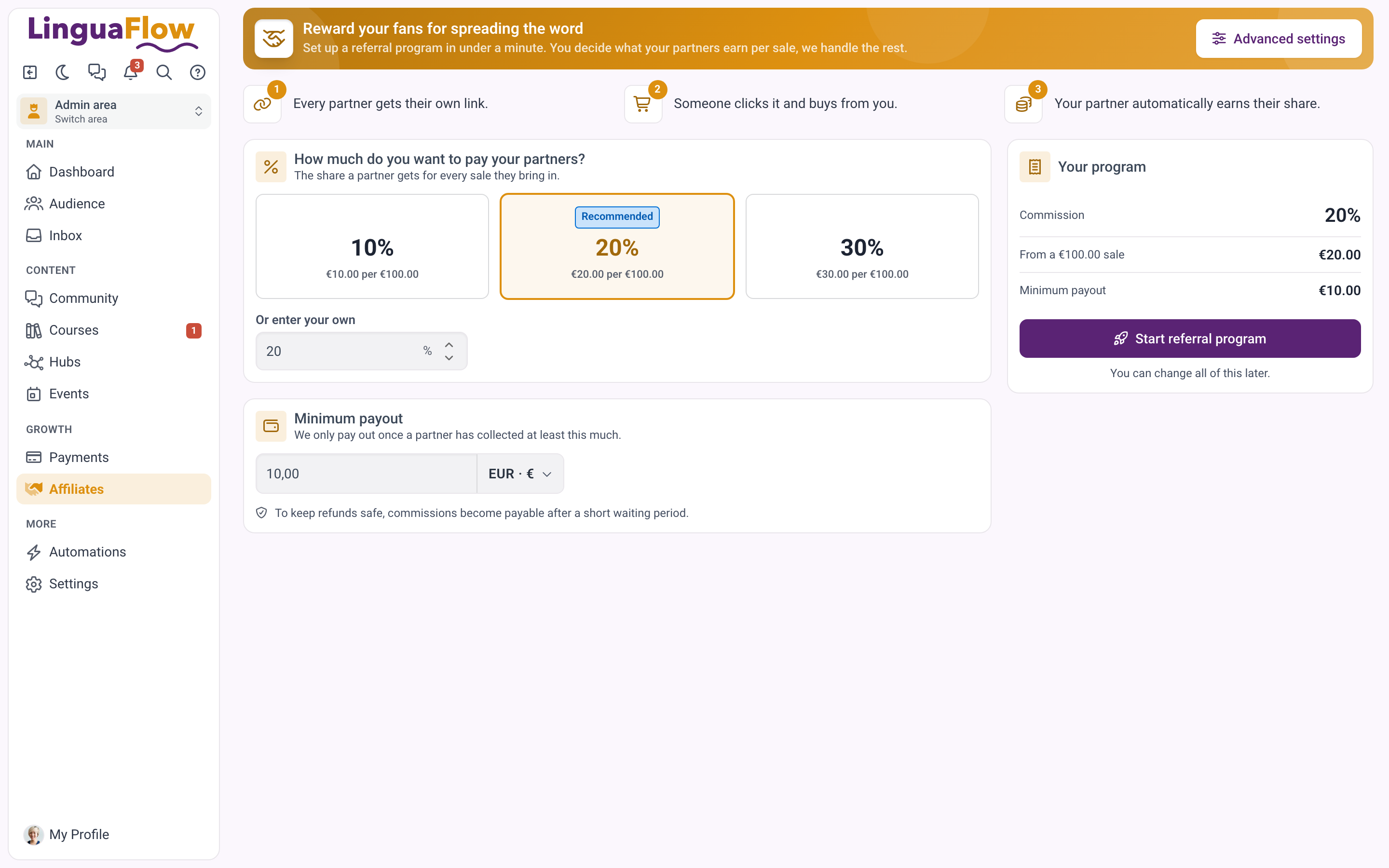Open the EUR currency dropdown
Screen dimensions: 1389x868
point(520,474)
